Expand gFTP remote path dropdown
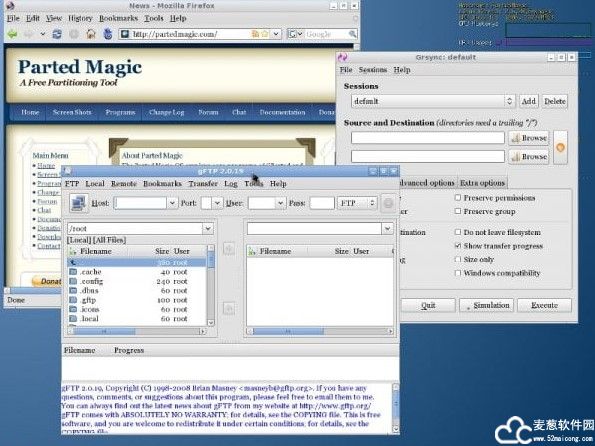The image size is (595, 446). pyautogui.click(x=387, y=229)
